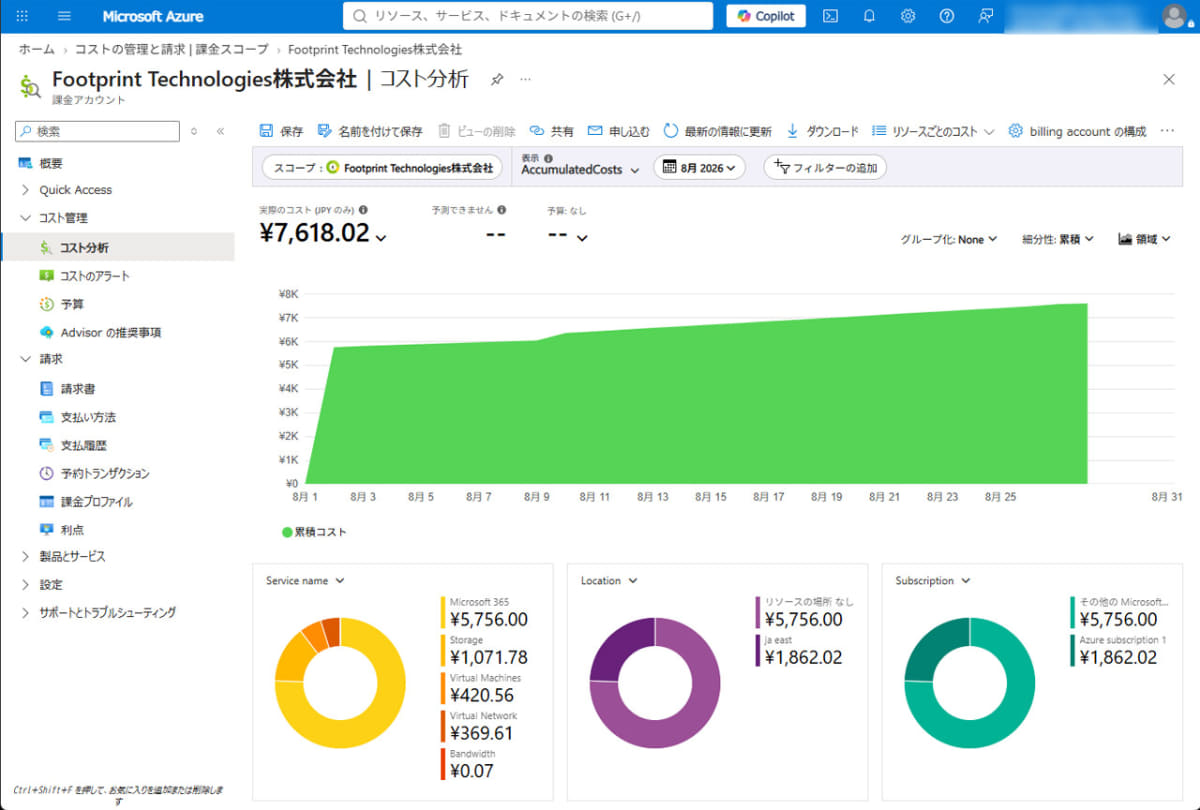This screenshot has height=810, width=1200.
Task: Close the cost analysis blade
Action: 1169,79
